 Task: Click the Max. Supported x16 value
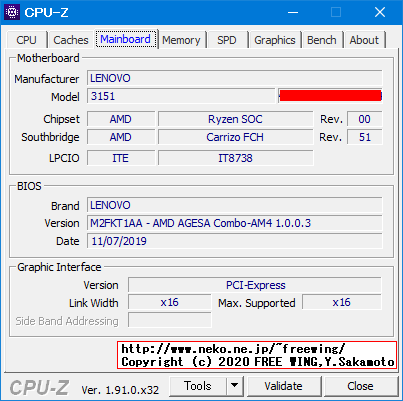[x=342, y=302]
